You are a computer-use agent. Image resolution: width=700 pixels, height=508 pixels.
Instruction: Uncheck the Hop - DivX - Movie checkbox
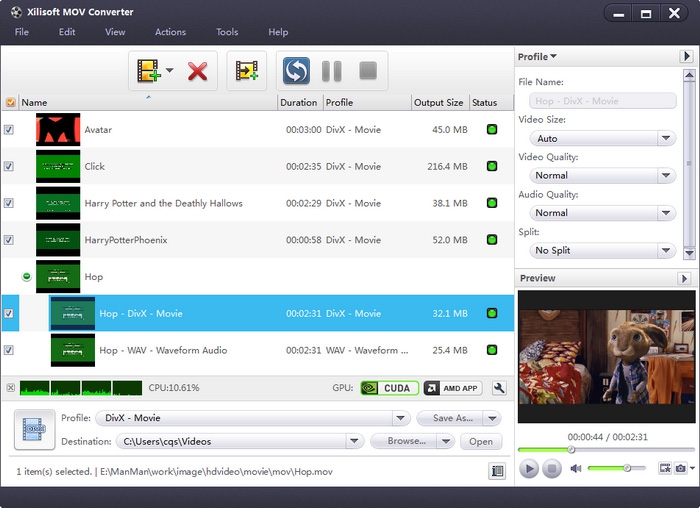pyautogui.click(x=8, y=313)
